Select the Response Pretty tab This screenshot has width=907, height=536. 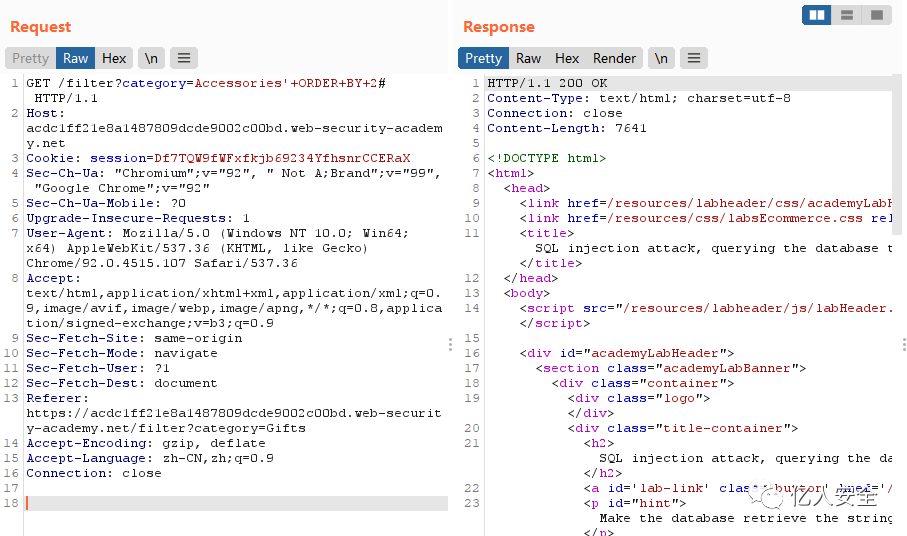point(484,58)
